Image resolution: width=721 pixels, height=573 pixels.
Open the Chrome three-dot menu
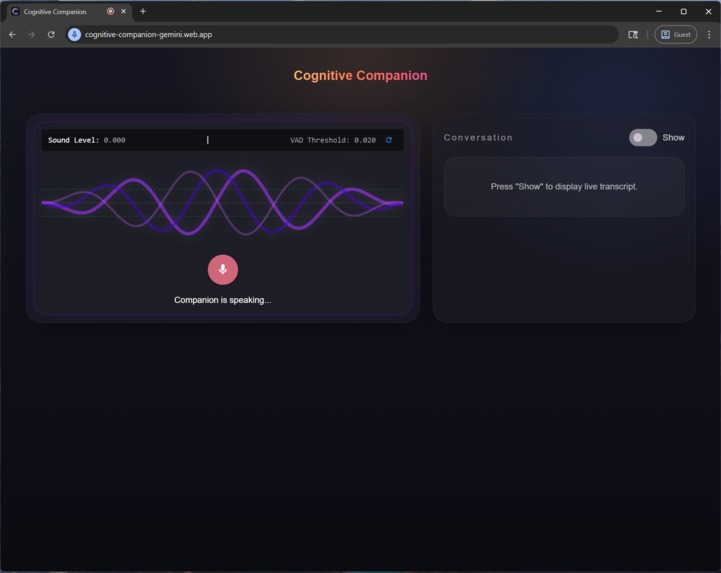point(709,34)
